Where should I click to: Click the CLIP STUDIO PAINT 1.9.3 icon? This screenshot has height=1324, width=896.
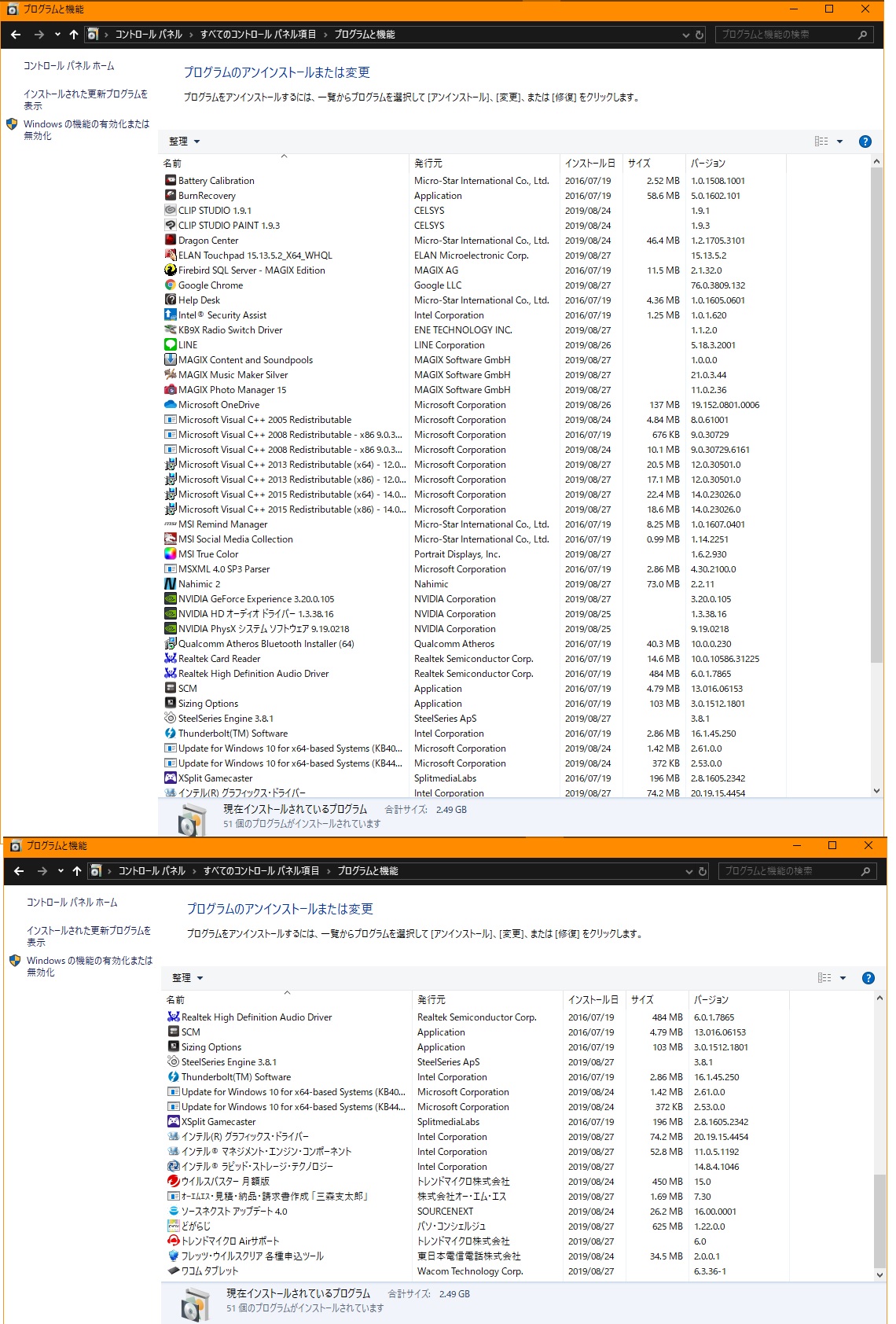point(170,226)
